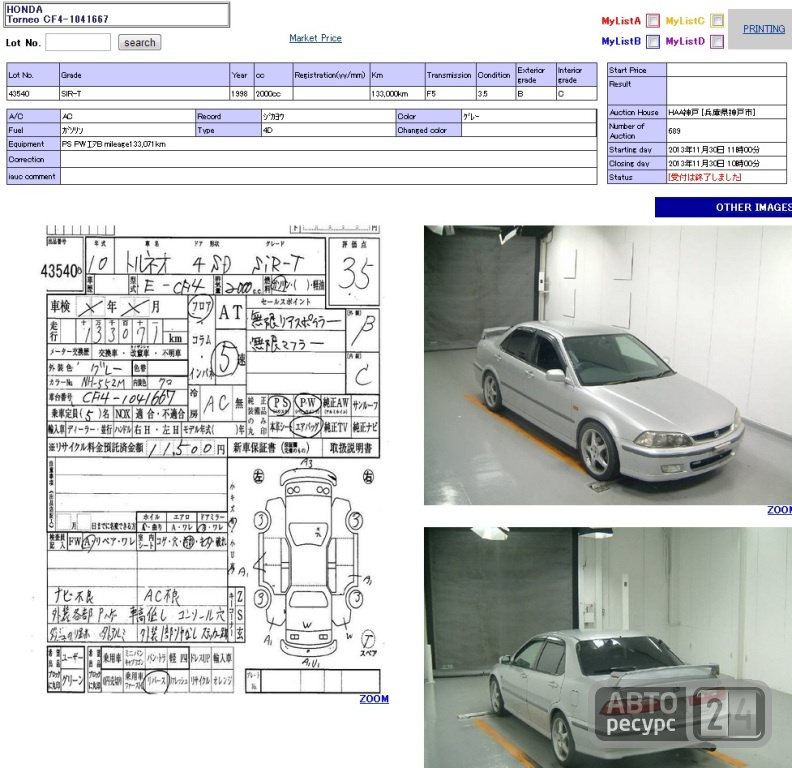The image size is (792, 768).
Task: Click the Lot No. input field
Action: pyautogui.click(x=78, y=42)
